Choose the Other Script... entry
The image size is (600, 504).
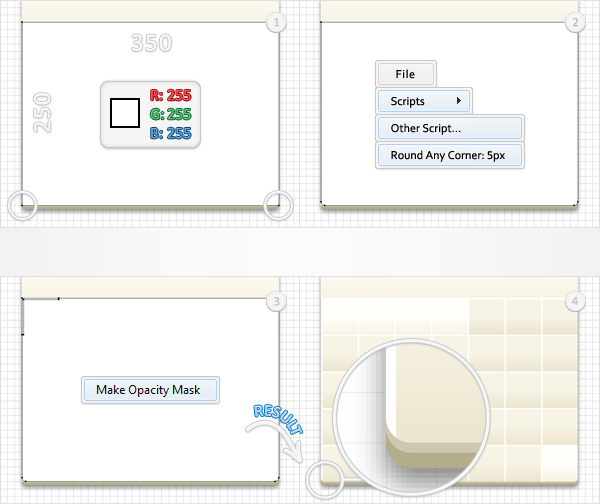450,128
